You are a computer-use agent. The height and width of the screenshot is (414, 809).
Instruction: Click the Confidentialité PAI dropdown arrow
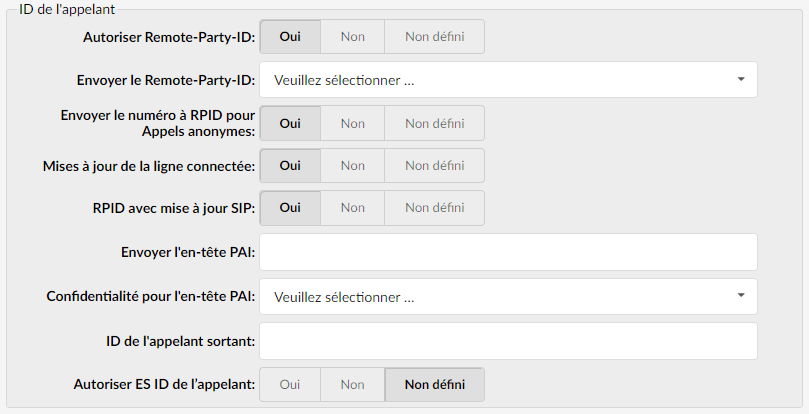tap(741, 296)
